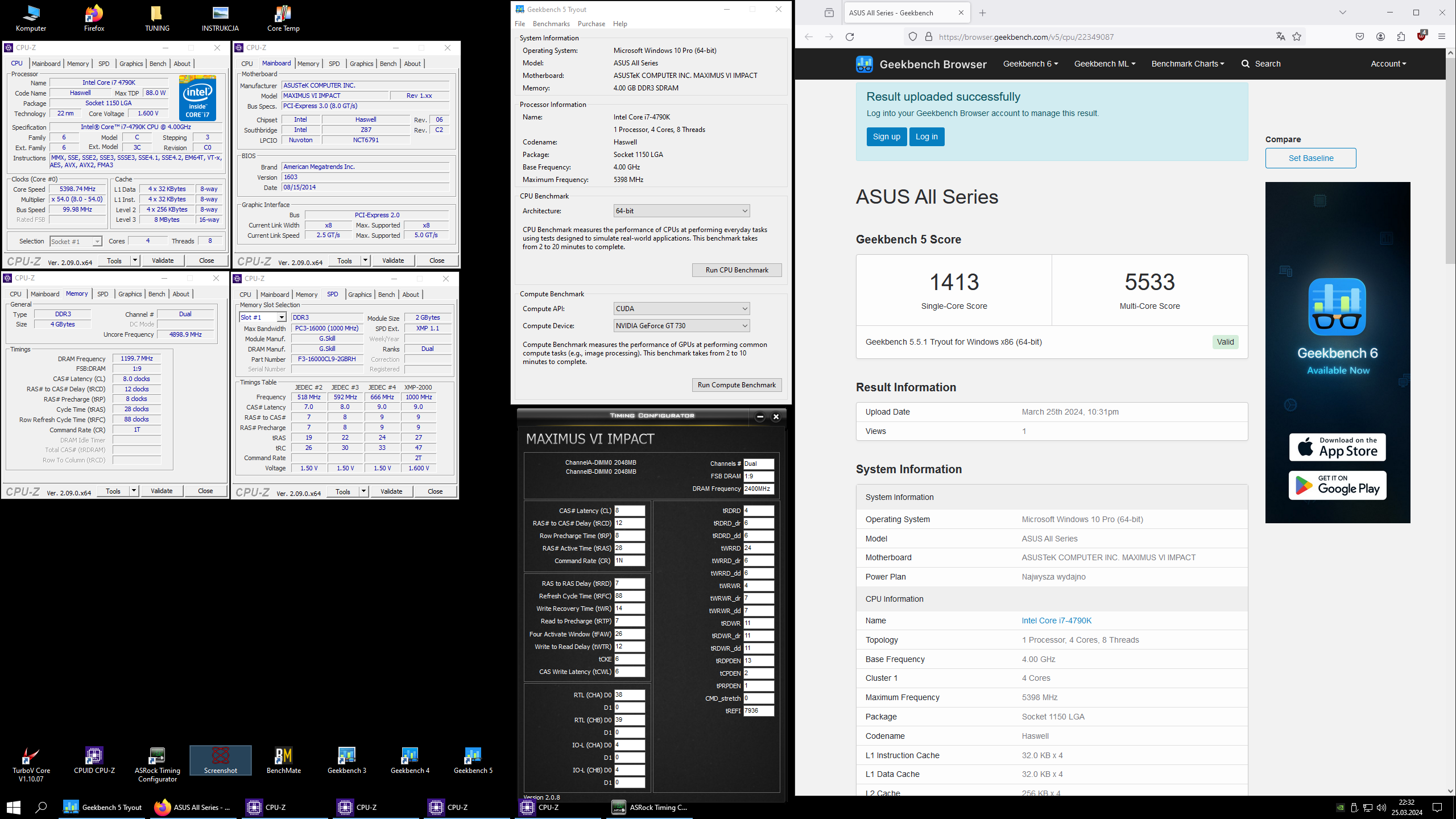This screenshot has height=819, width=1456.
Task: Open the Firefox desktop shortcut
Action: click(94, 18)
